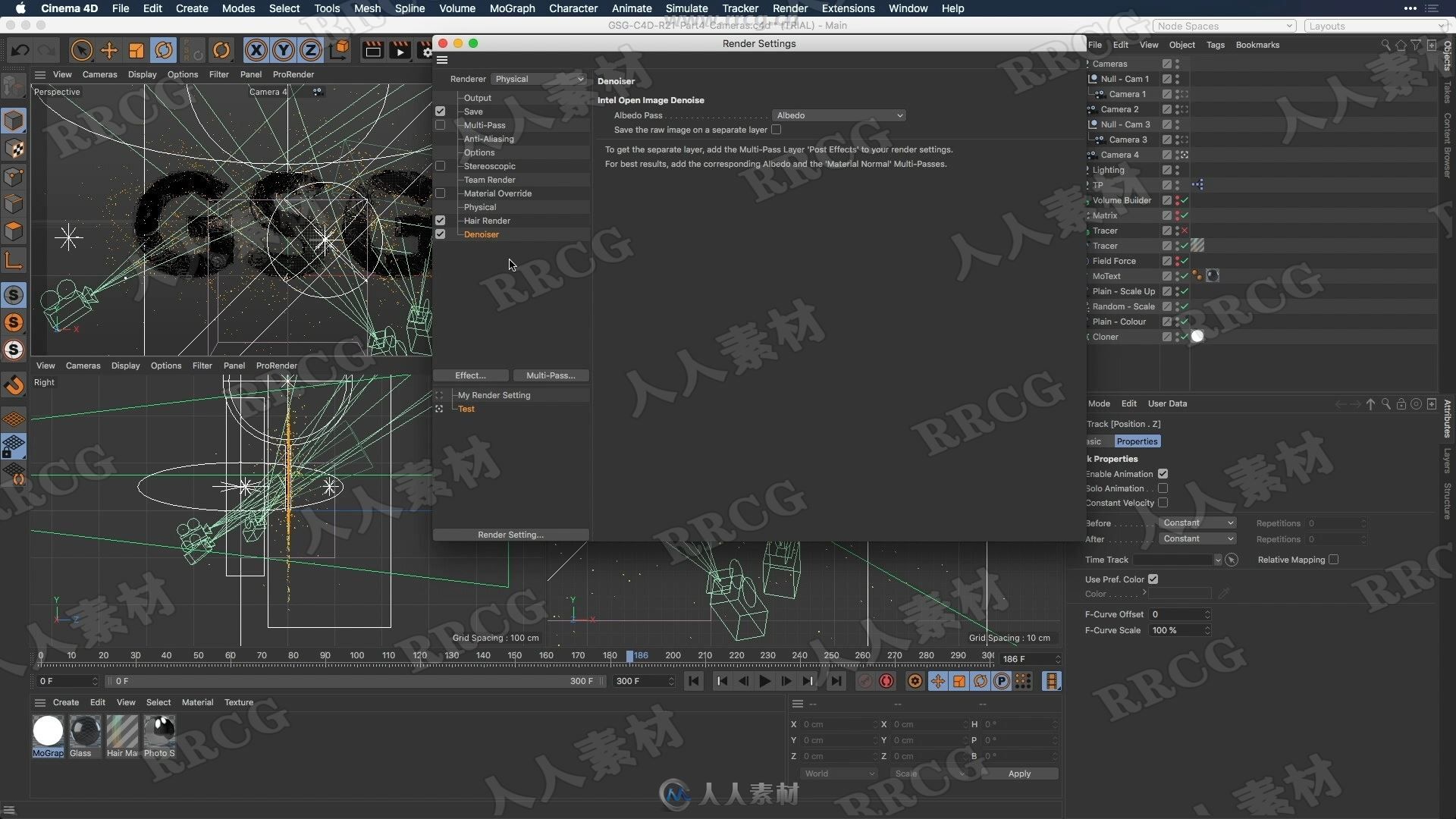
Task: Check Save the raw image on separate layer
Action: (776, 130)
